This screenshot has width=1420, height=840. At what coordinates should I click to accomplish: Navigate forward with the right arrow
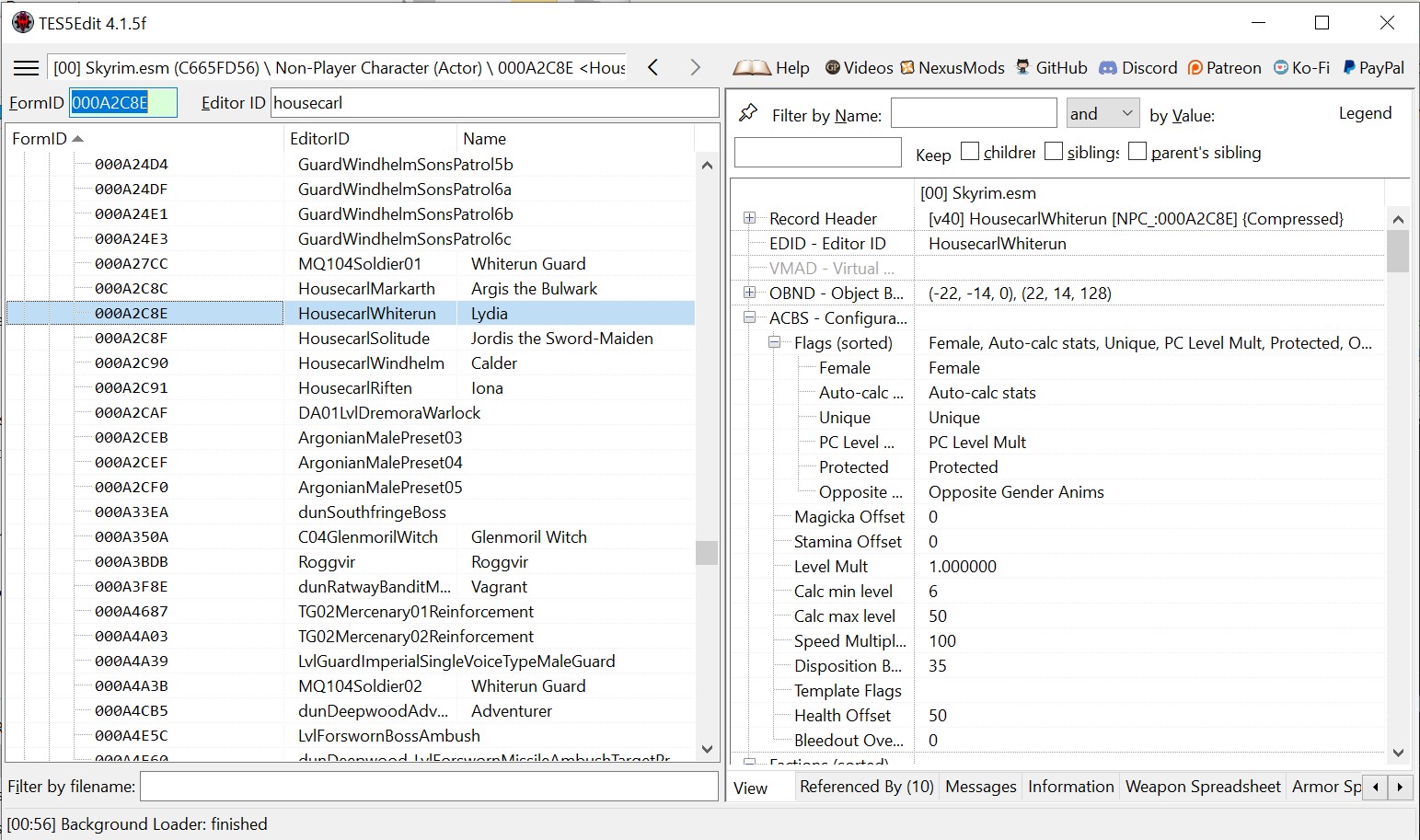pos(695,67)
